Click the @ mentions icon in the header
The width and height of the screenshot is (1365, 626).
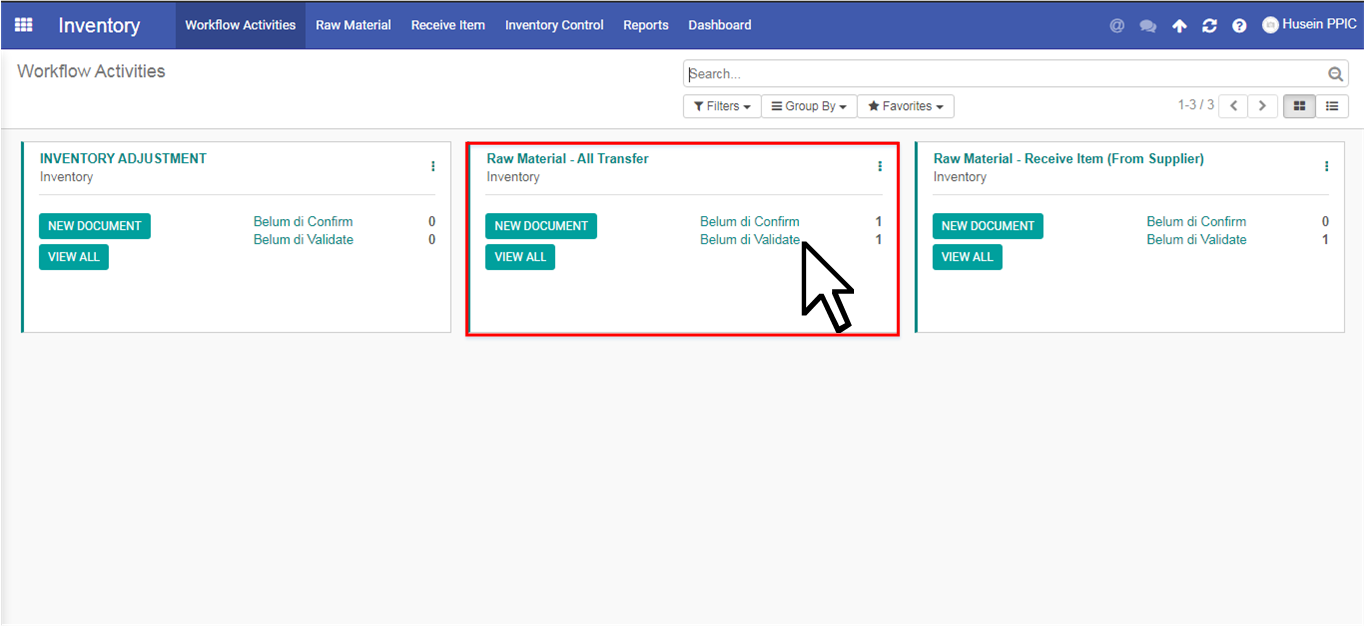point(1117,26)
